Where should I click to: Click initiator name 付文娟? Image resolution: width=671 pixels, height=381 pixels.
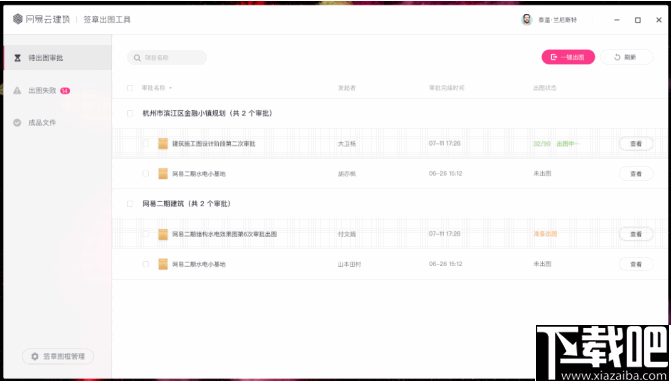pyautogui.click(x=347, y=234)
